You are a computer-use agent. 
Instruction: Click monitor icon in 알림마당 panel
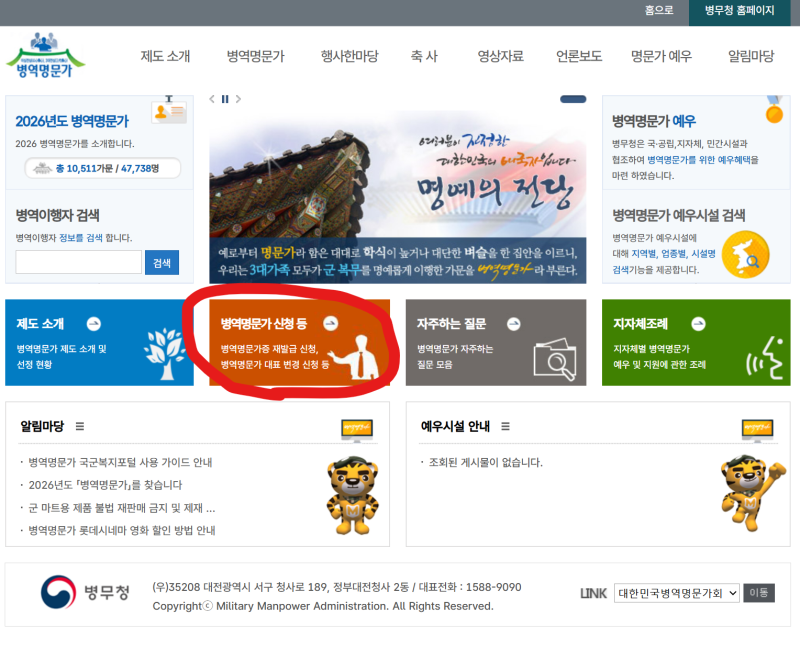point(357,430)
